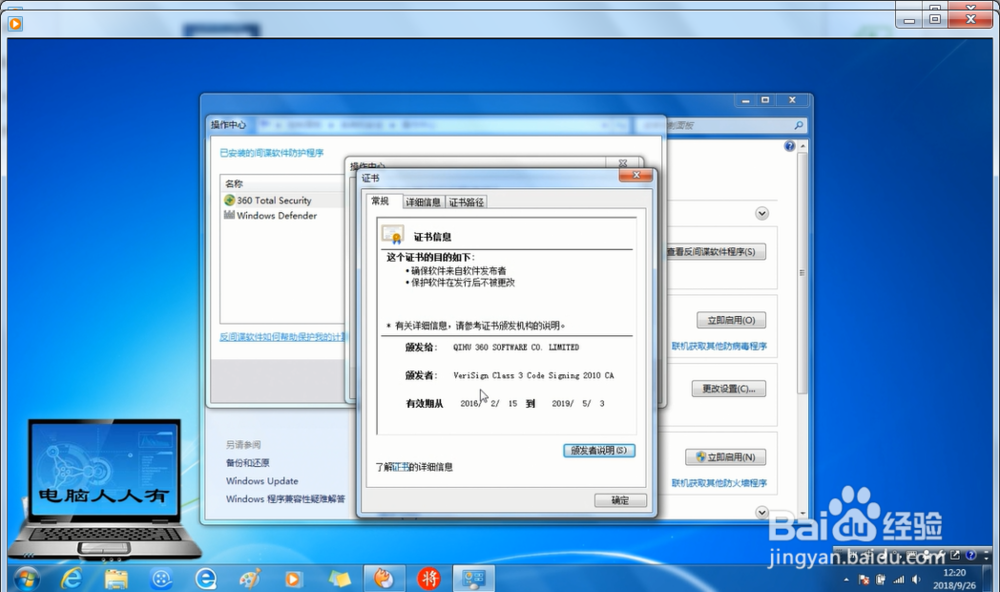Viewport: 1000px width, 592px height.
Task: Open the sticky notes taskbar icon
Action: (x=339, y=579)
